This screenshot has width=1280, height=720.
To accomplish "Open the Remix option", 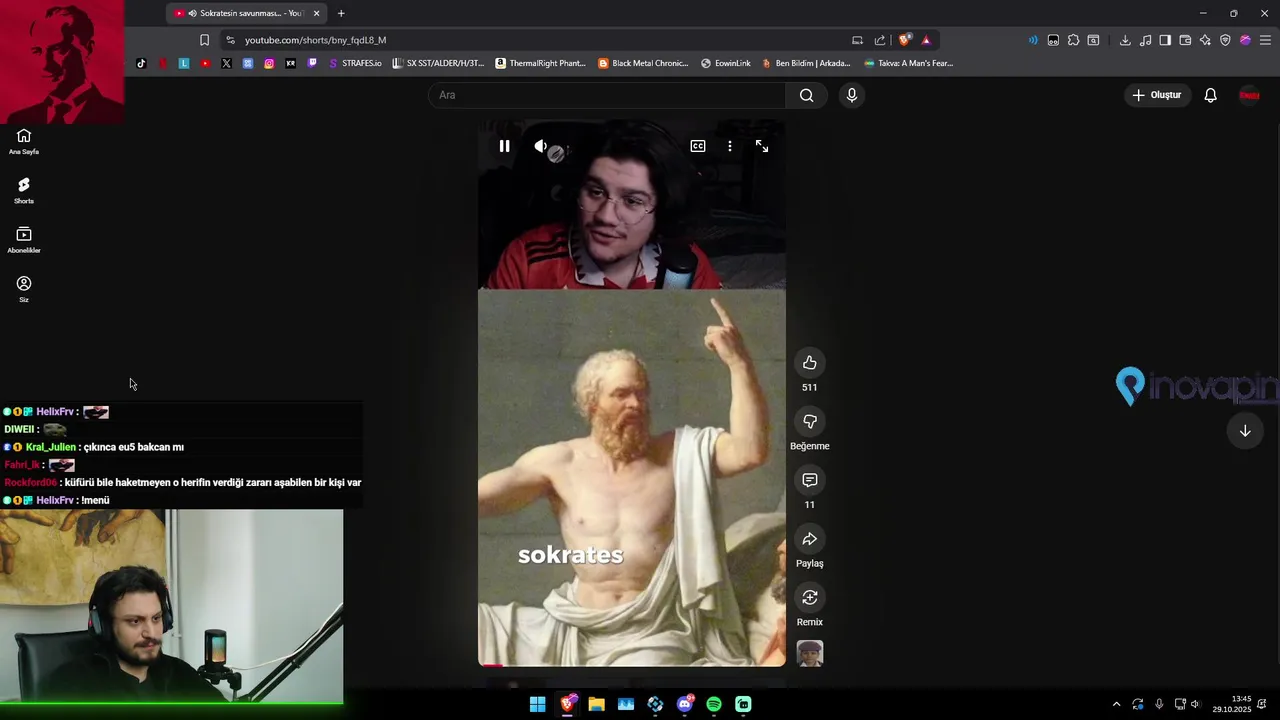I will 810,598.
